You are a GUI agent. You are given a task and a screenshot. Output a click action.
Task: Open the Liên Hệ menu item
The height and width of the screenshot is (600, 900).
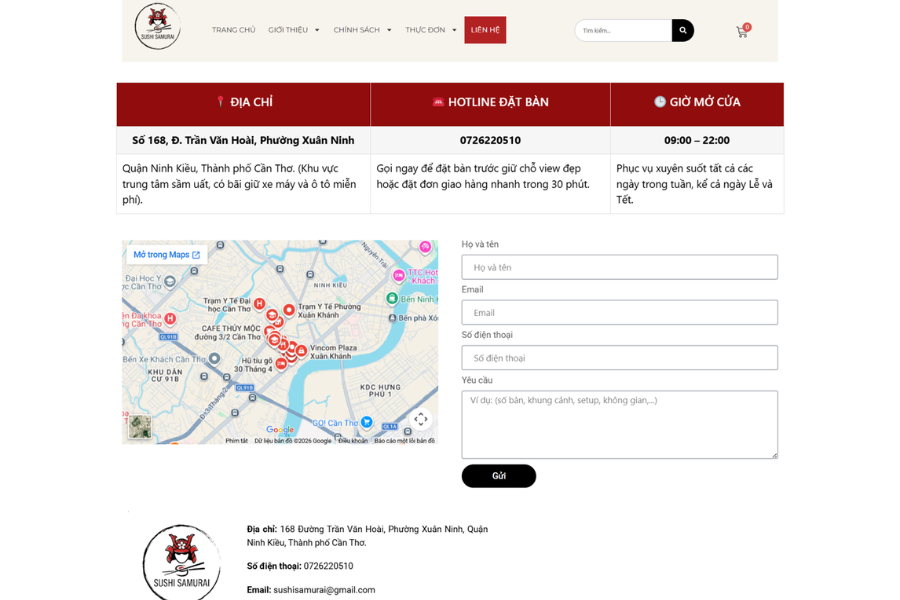pyautogui.click(x=485, y=30)
